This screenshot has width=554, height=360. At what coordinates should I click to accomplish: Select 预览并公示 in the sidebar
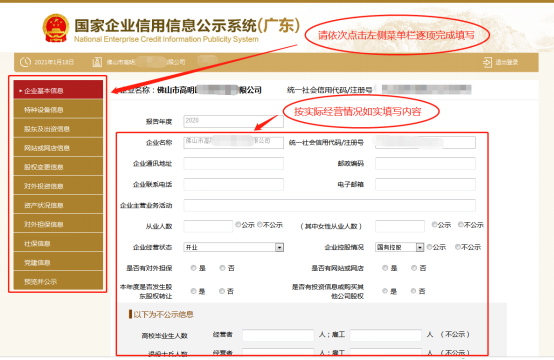point(58,282)
